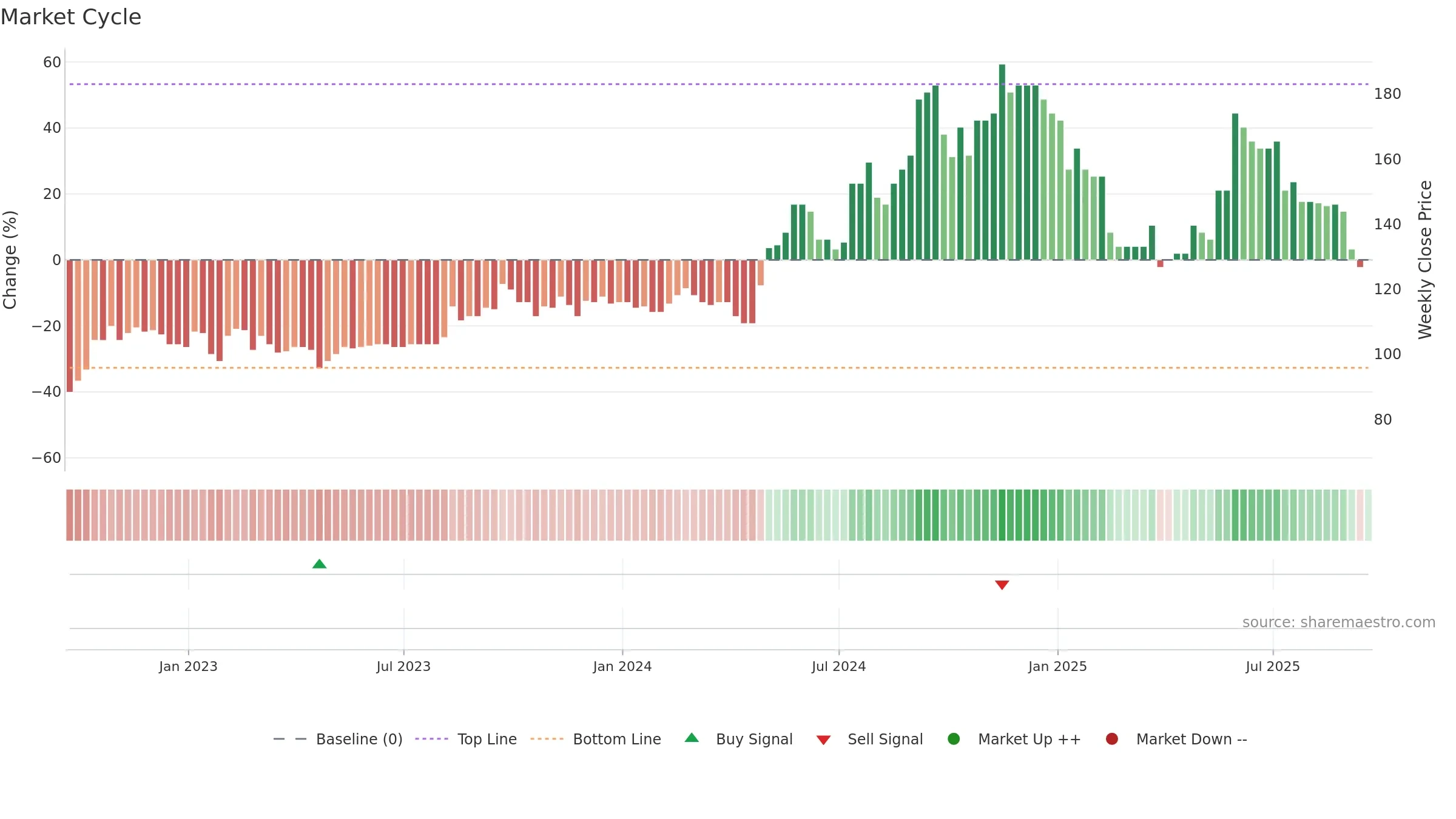The width and height of the screenshot is (1456, 819).
Task: Click the Jan 2025 axis label
Action: coord(1057,667)
